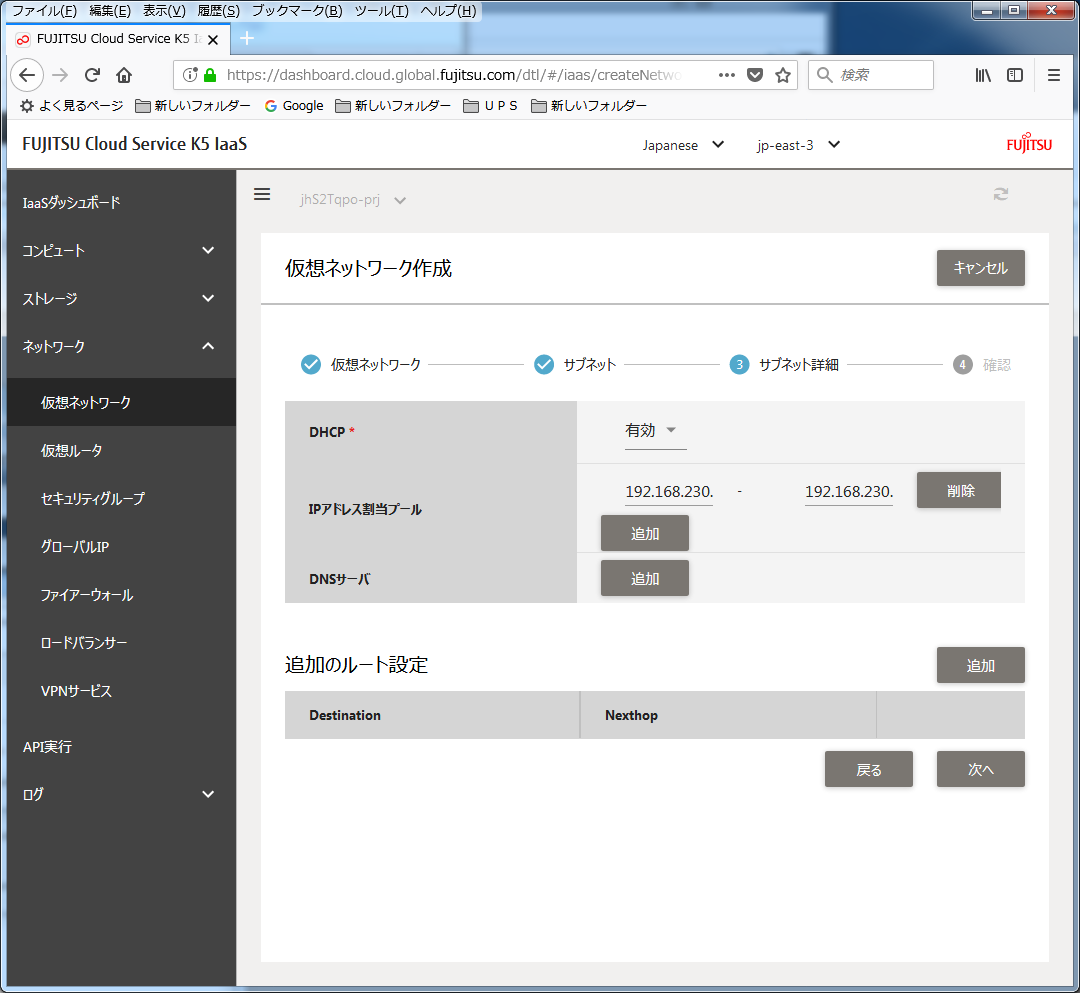This screenshot has width=1080, height=993.
Task: Select 仮想ルータ in sidebar
Action: [121, 450]
